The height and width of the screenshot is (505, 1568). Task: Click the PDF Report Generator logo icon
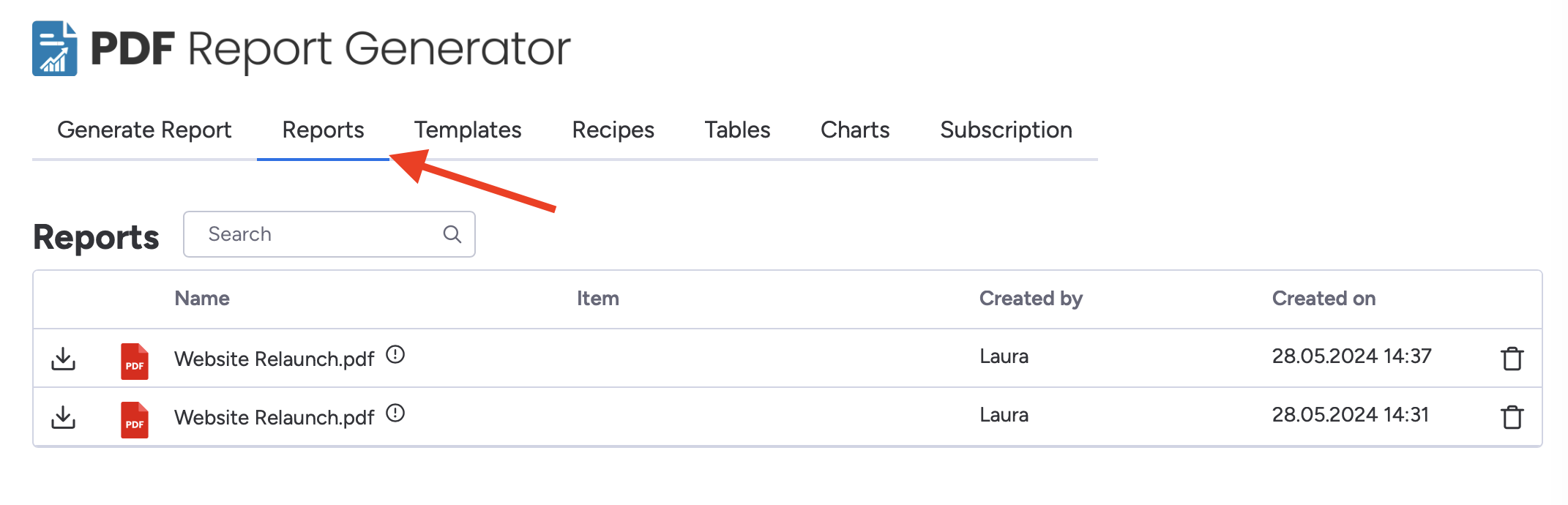point(55,48)
